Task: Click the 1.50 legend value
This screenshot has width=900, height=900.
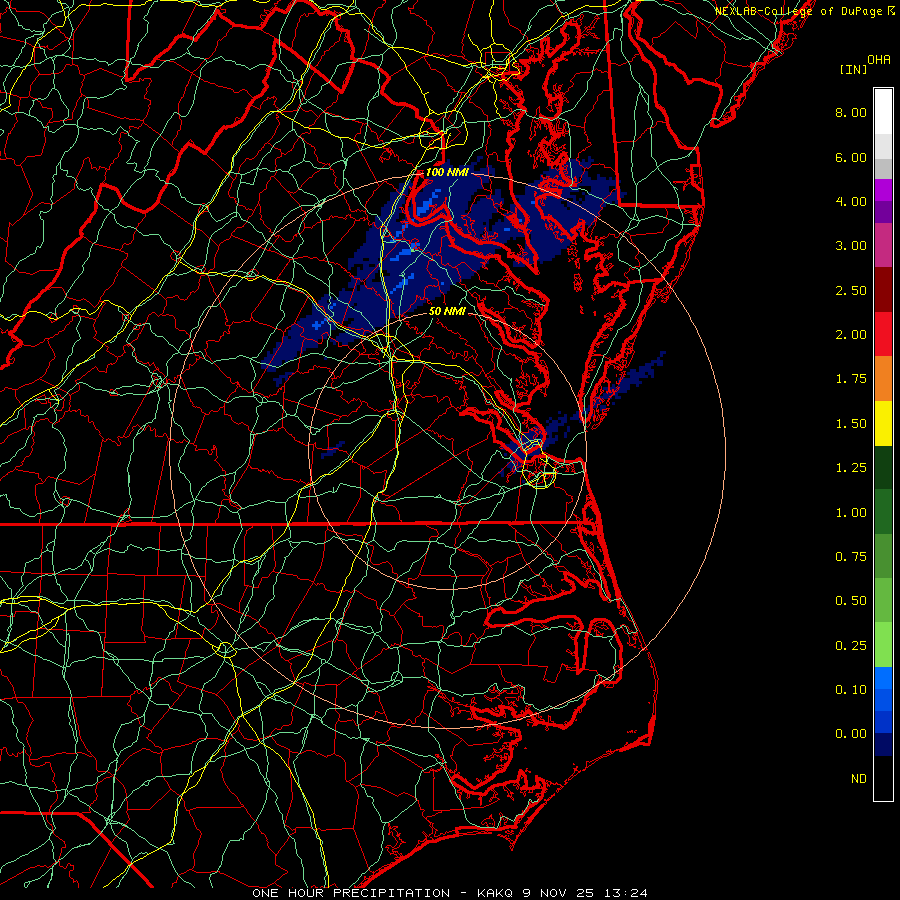Action: pos(851,424)
